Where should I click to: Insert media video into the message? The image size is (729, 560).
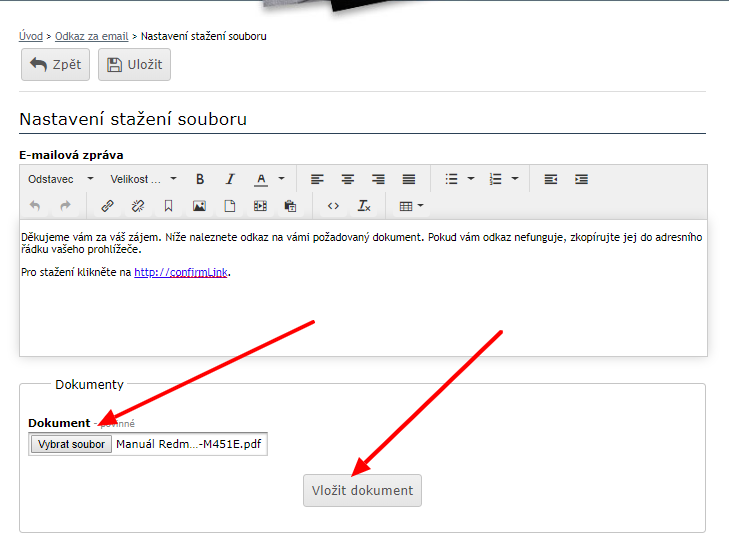pyautogui.click(x=260, y=206)
